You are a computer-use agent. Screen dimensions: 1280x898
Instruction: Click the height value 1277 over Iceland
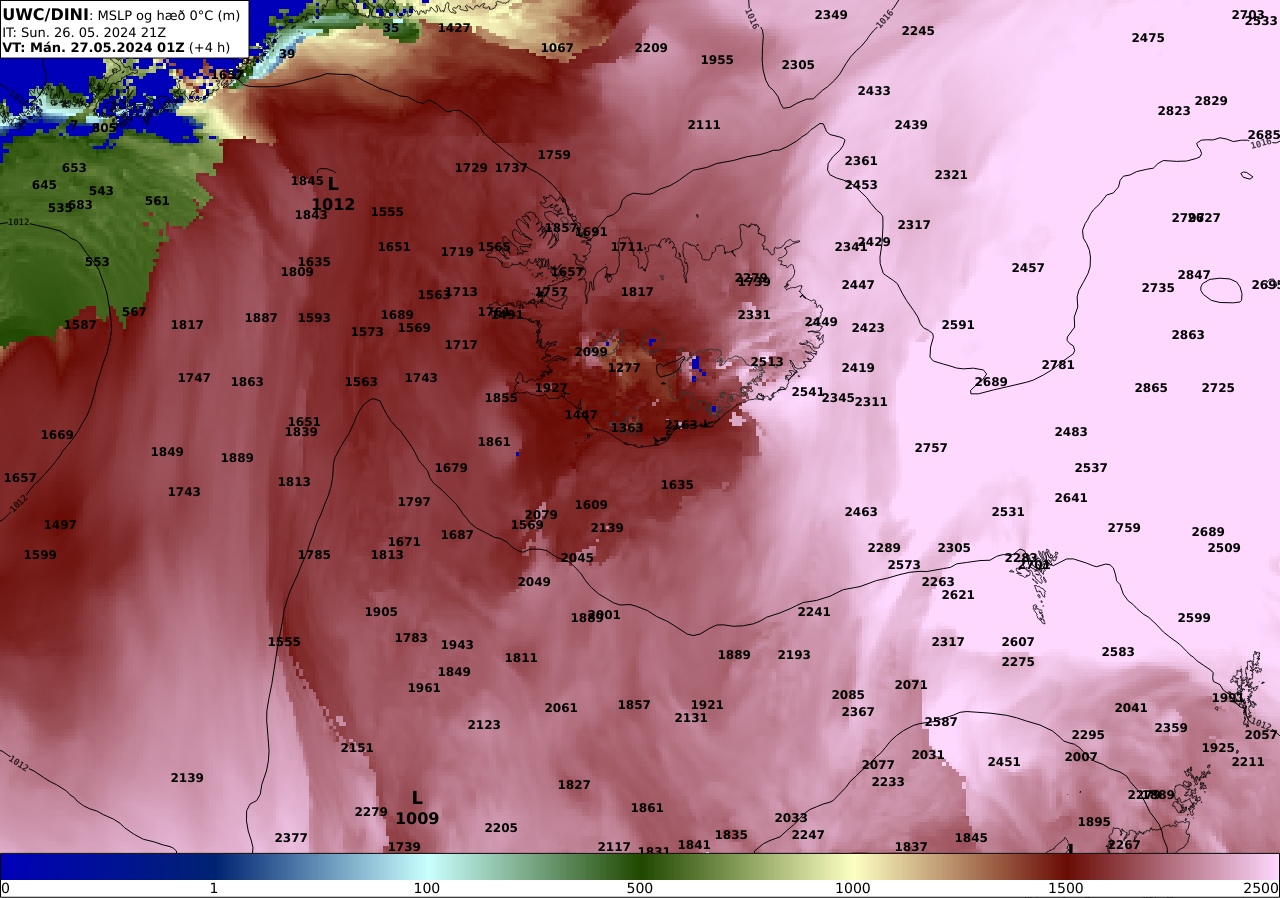click(x=624, y=368)
